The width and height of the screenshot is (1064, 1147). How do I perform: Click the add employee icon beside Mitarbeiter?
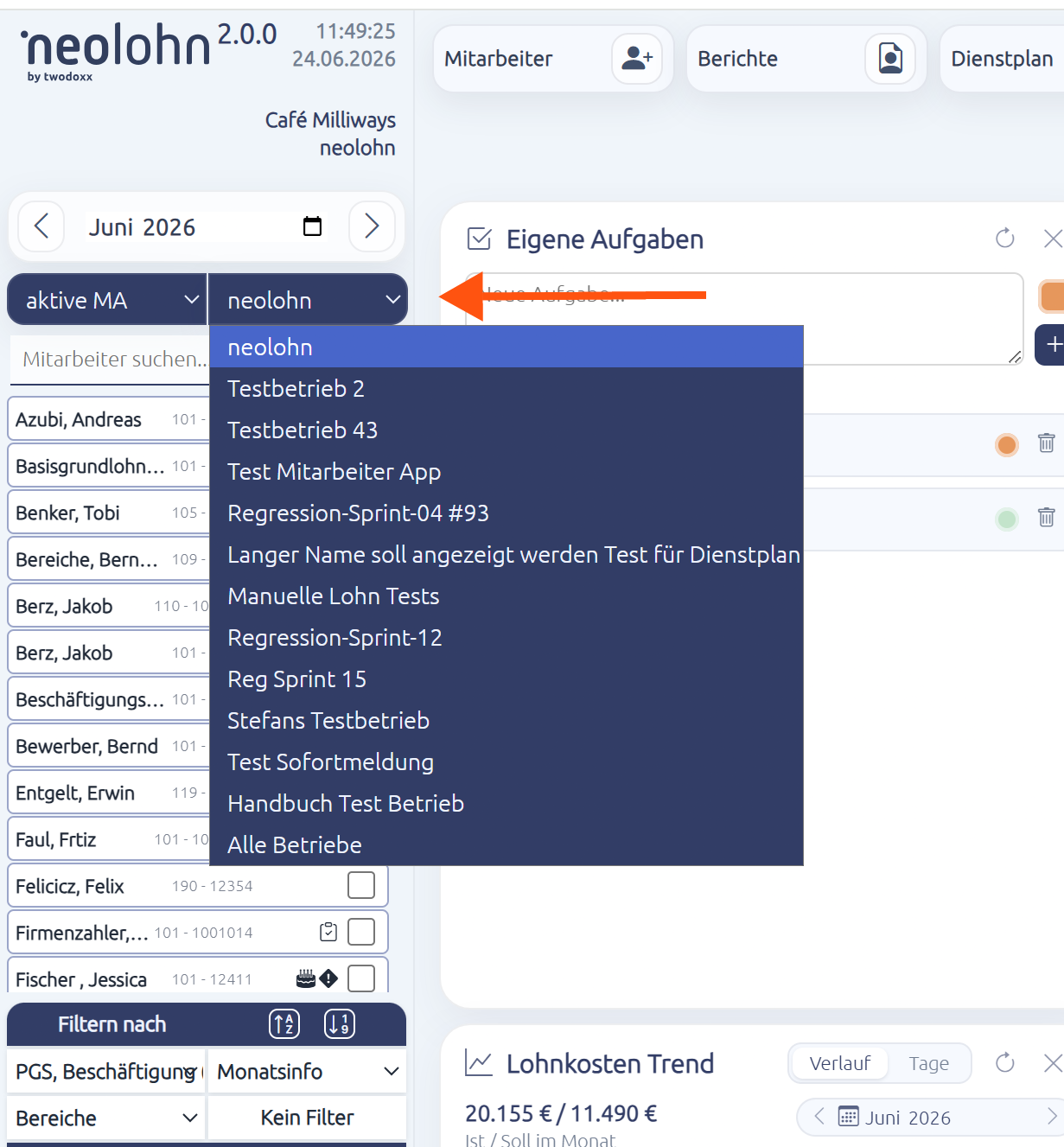point(637,59)
